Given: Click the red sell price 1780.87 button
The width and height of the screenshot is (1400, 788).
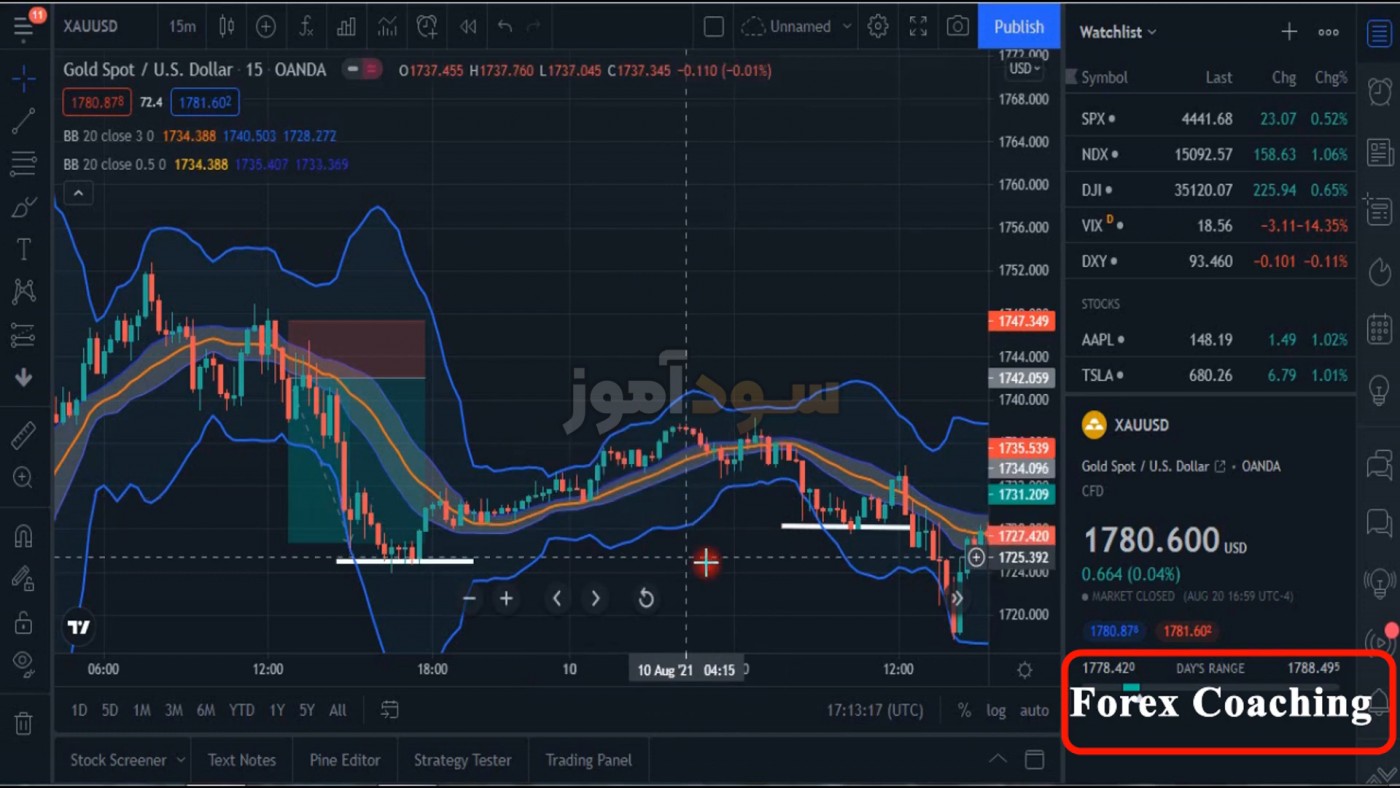Looking at the screenshot, I should tap(97, 102).
